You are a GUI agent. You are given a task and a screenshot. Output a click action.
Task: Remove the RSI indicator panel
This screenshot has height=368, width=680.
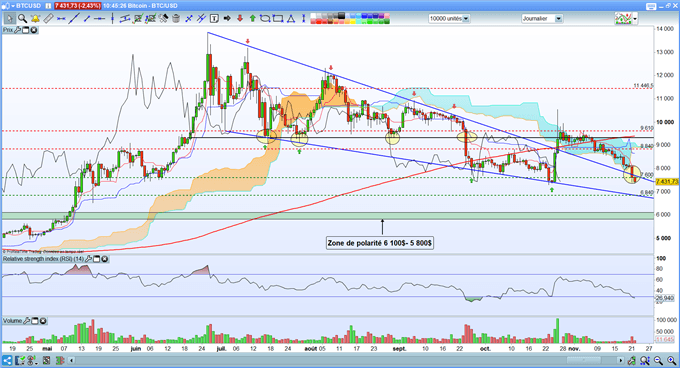pyautogui.click(x=105, y=259)
